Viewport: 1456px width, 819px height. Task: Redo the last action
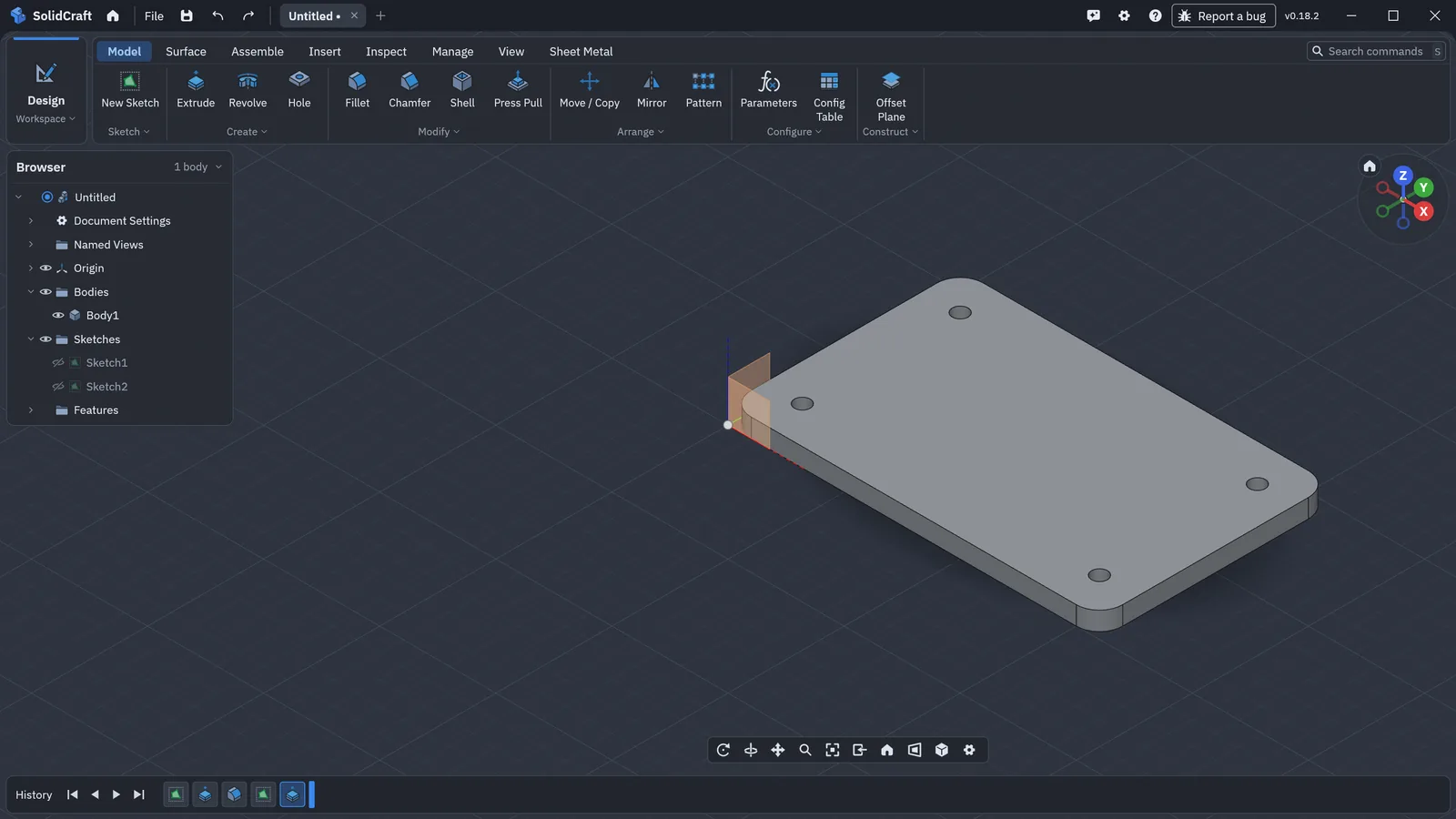click(x=248, y=15)
